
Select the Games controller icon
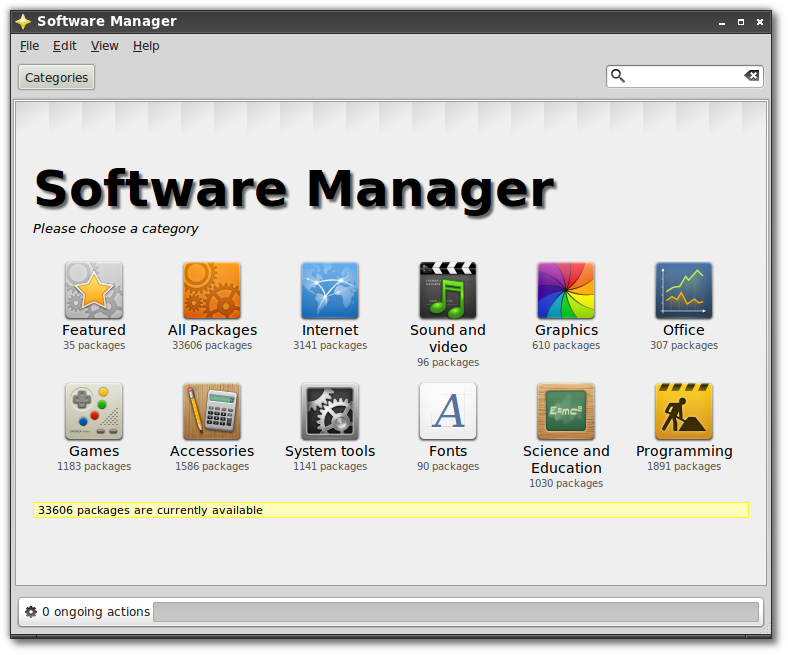coord(94,411)
